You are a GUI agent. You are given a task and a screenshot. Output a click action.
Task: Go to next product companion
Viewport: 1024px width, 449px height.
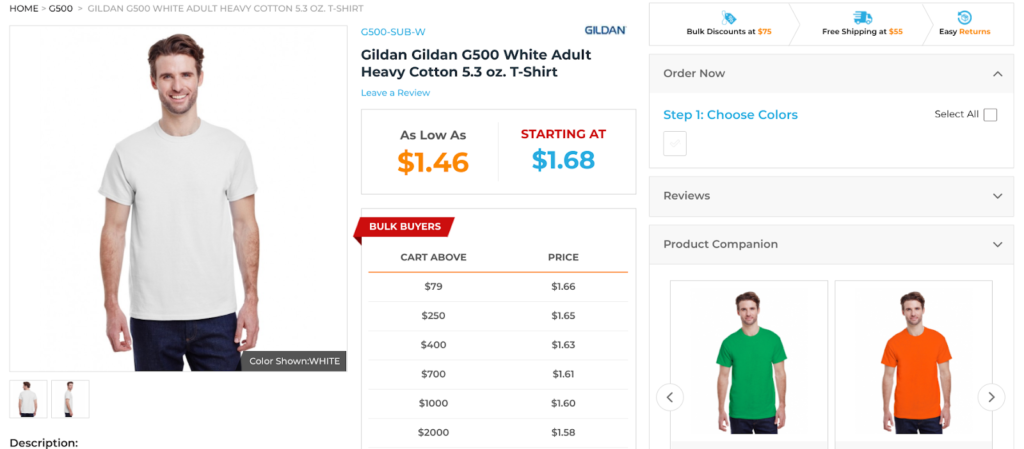(990, 397)
